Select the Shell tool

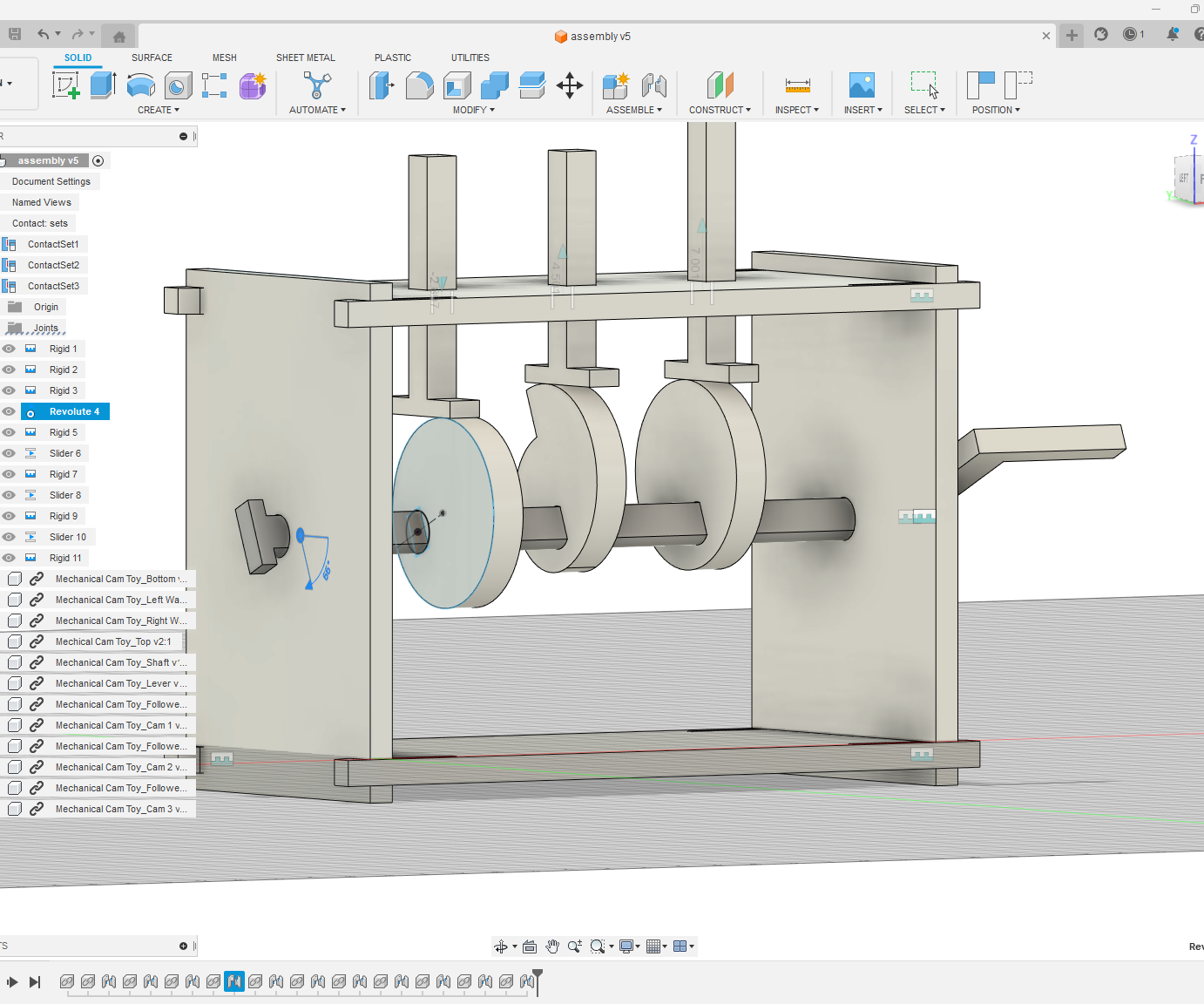[x=457, y=85]
